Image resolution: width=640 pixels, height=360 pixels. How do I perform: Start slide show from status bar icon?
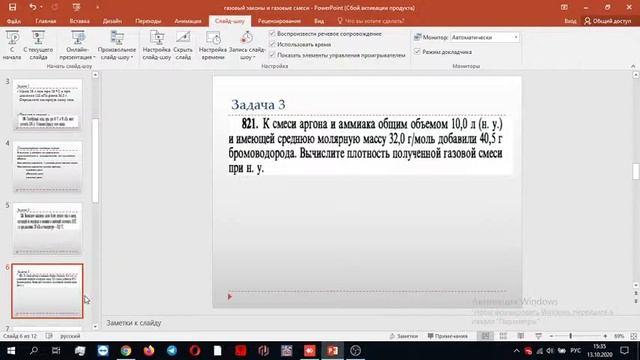tap(539, 336)
